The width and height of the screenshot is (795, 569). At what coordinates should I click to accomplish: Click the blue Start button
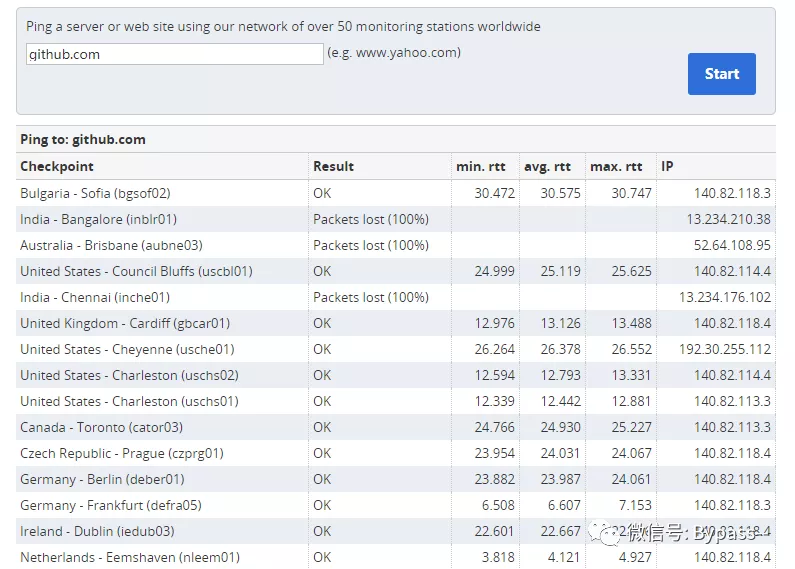pos(721,74)
